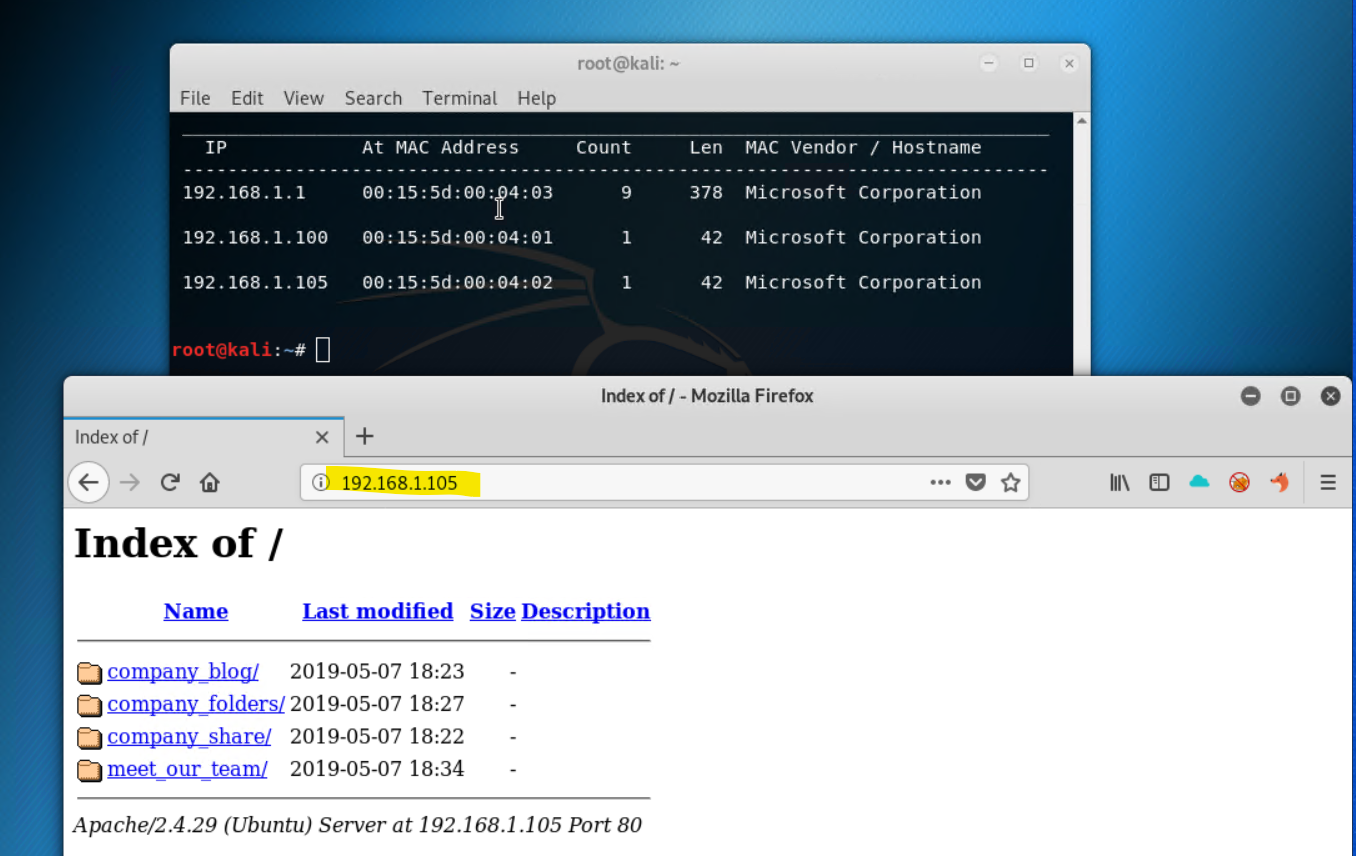The height and width of the screenshot is (856, 1356).
Task: Bookmark this page with star icon
Action: click(x=1011, y=483)
